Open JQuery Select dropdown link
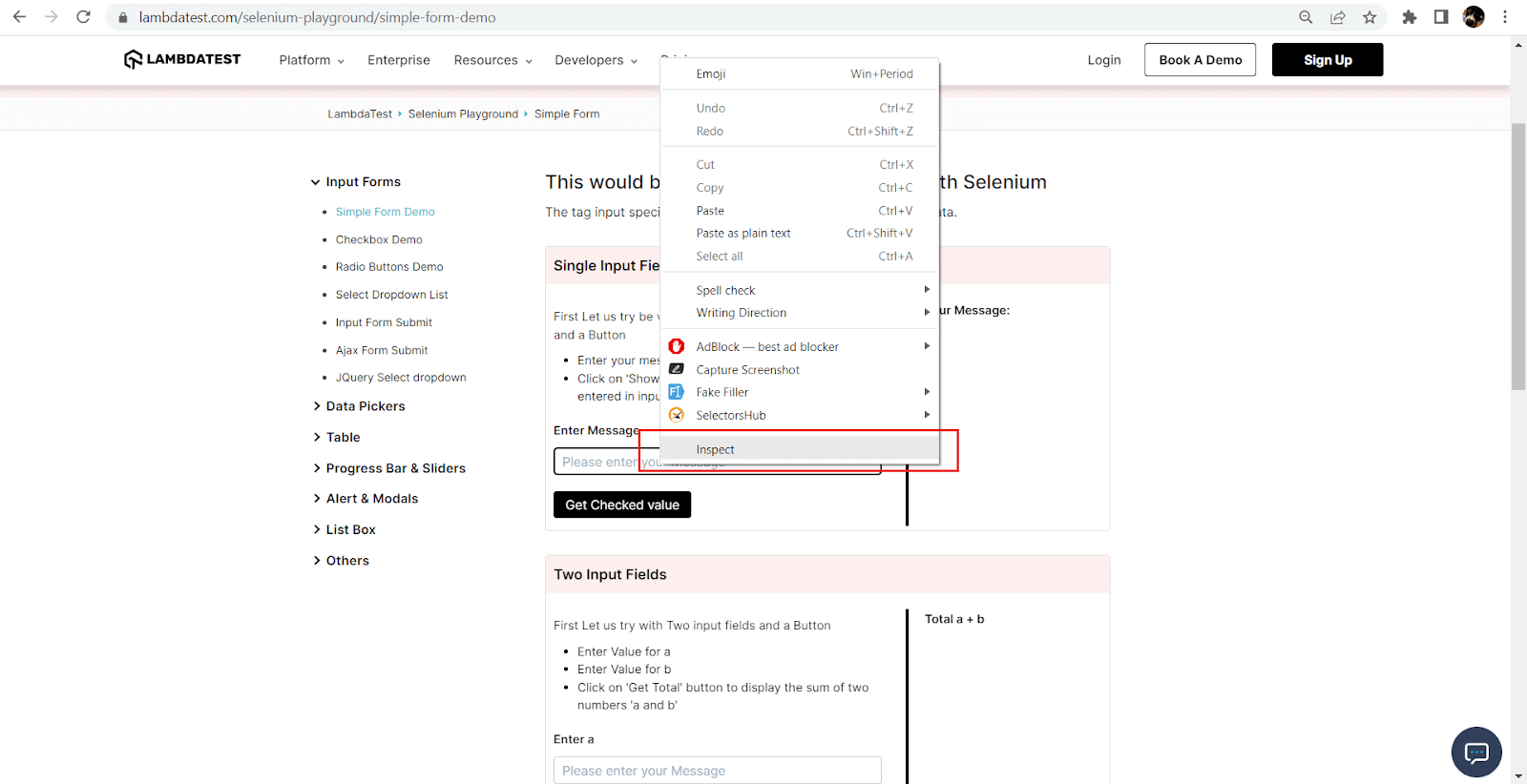 click(x=401, y=378)
